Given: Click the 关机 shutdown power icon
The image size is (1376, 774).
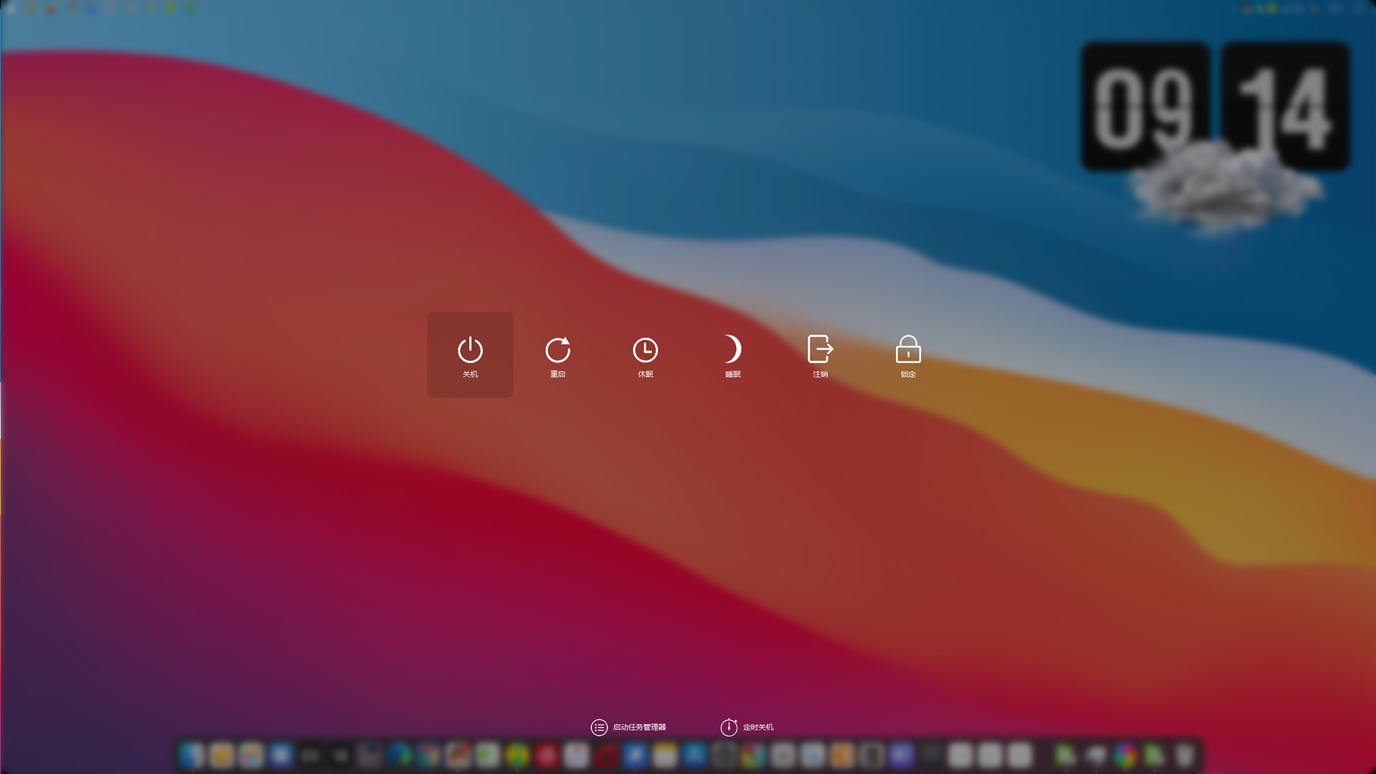Looking at the screenshot, I should point(470,354).
